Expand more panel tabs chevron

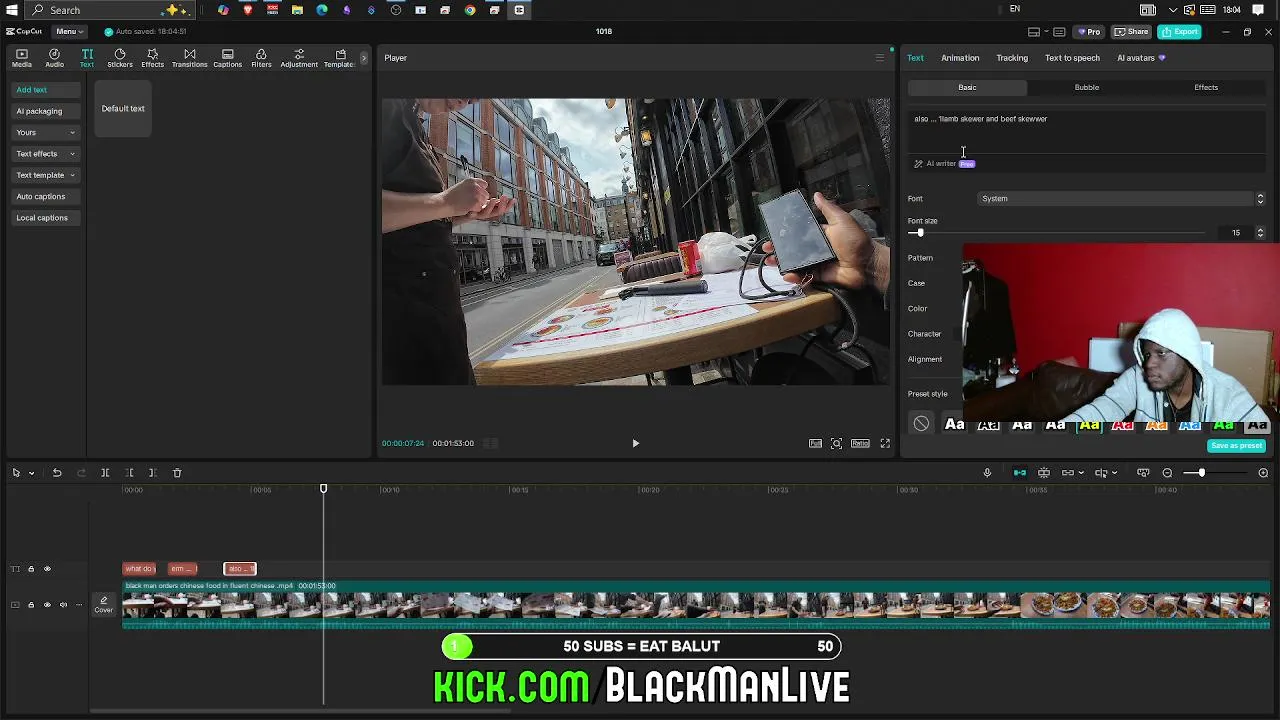click(364, 58)
